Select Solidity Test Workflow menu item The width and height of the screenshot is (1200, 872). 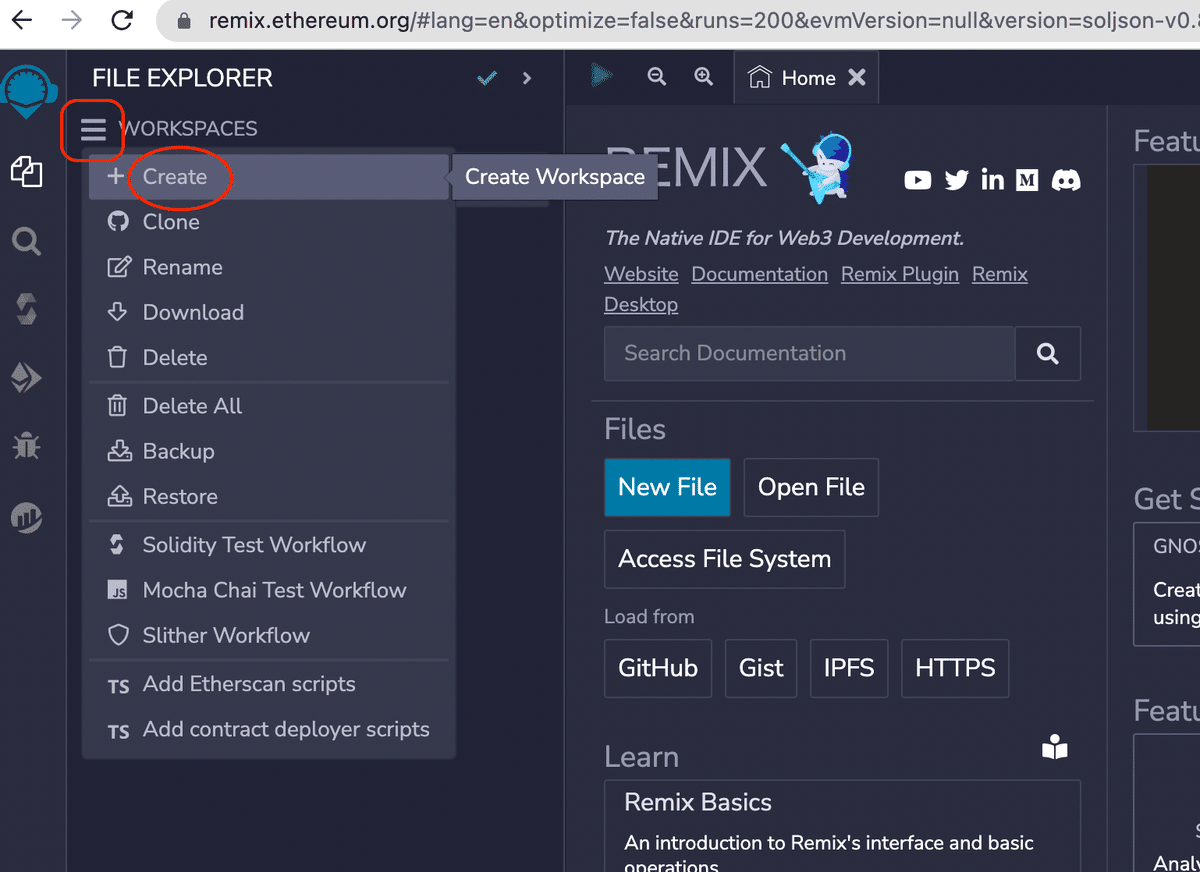[269, 545]
